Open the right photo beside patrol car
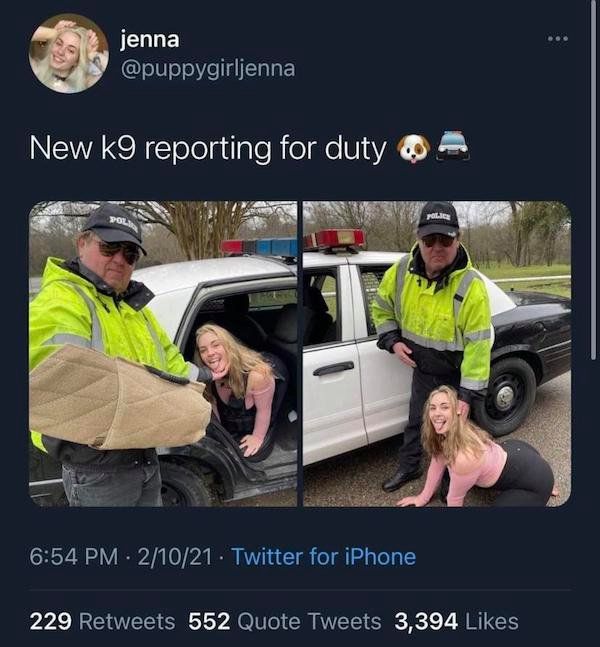 point(437,354)
